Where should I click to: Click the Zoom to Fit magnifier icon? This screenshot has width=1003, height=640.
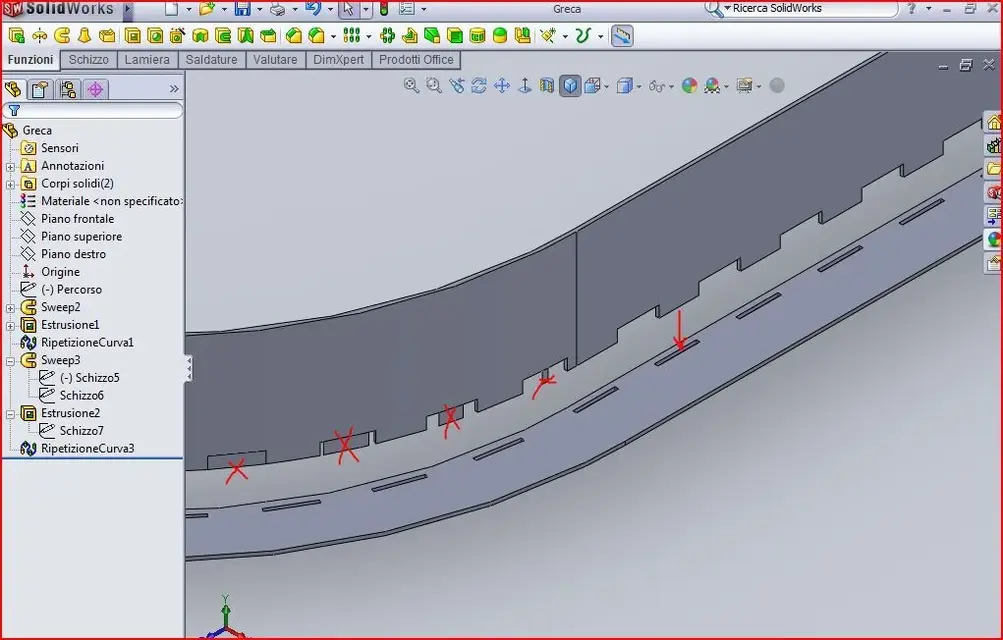click(x=411, y=86)
